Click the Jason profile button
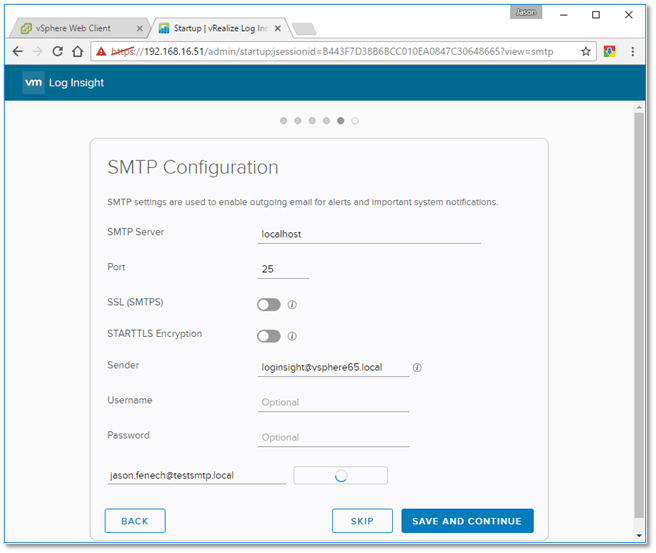Viewport: 656px width, 553px height. 526,12
